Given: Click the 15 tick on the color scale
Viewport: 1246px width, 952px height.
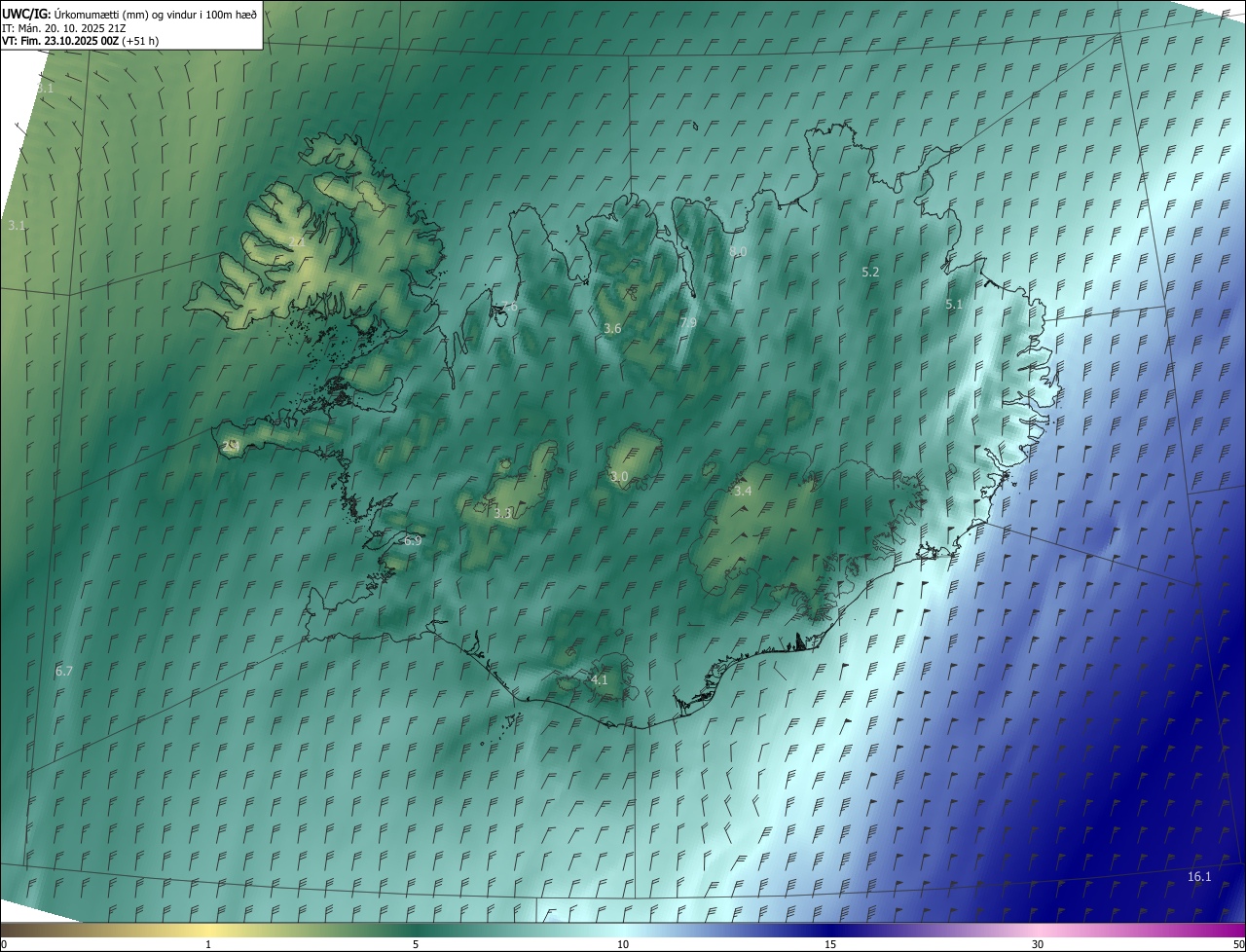Looking at the screenshot, I should 830,944.
